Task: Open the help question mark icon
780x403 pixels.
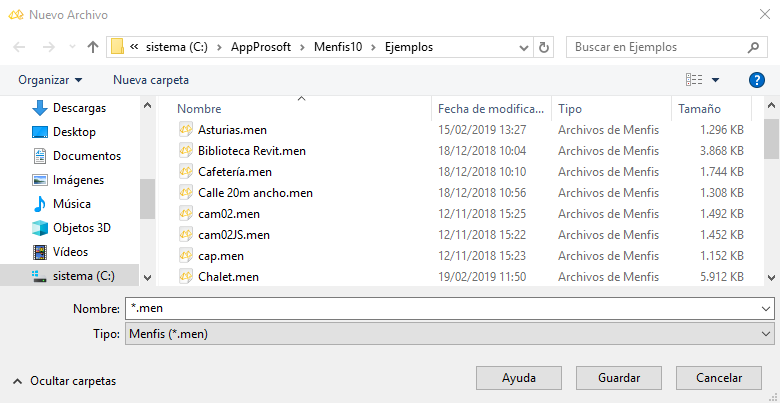Action: coord(757,80)
